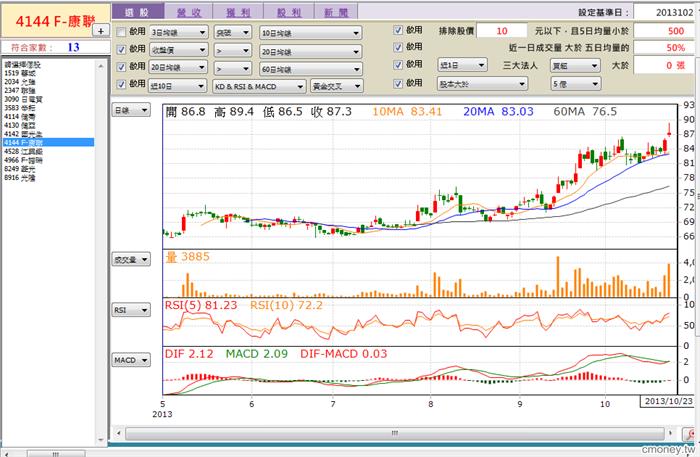Viewport: 700px width, 457px height.
Task: Open the 日線 chart period dropdown
Action: click(x=131, y=110)
